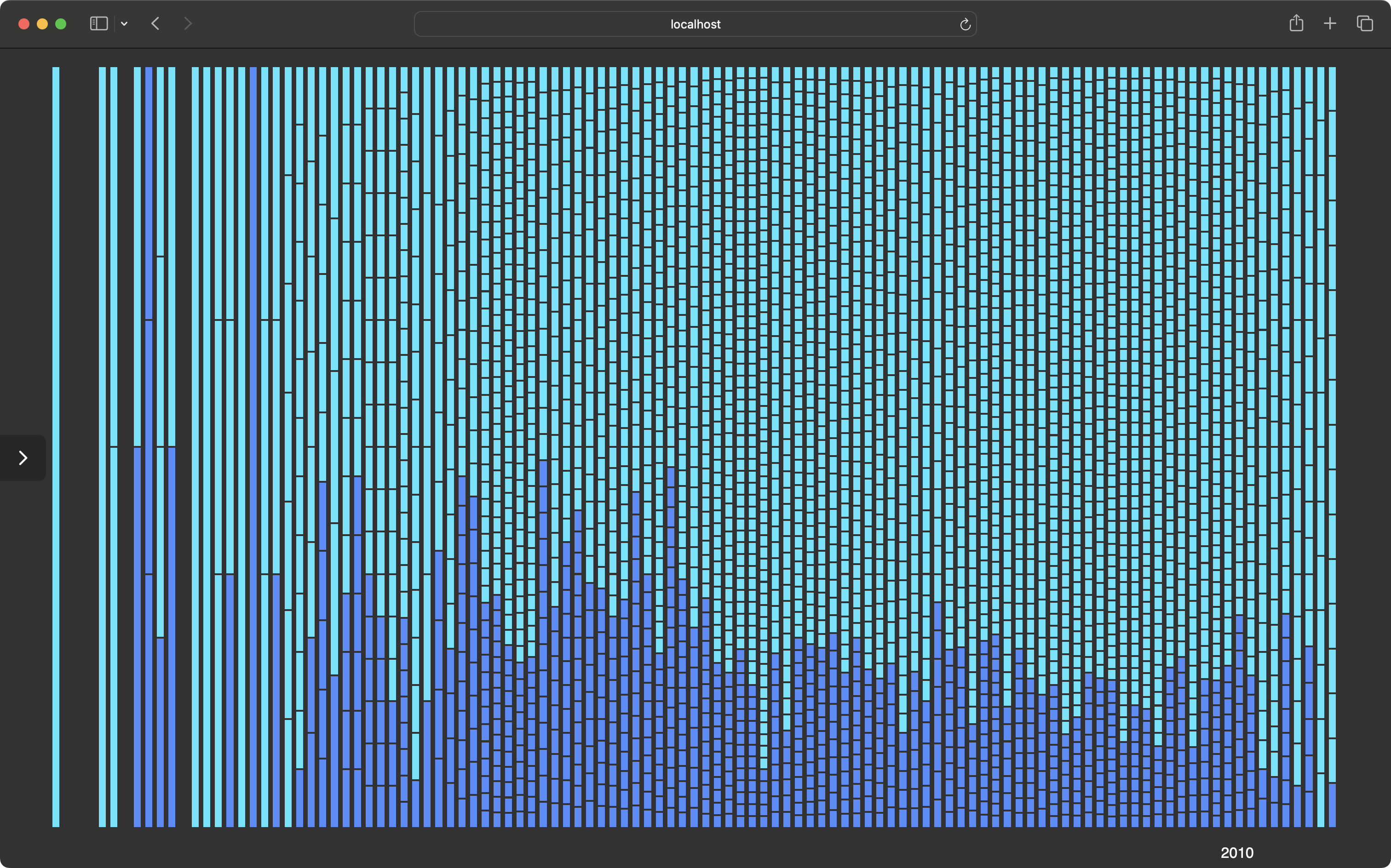
Task: Click top cyan segment of rightmost column
Action: pos(1332,88)
